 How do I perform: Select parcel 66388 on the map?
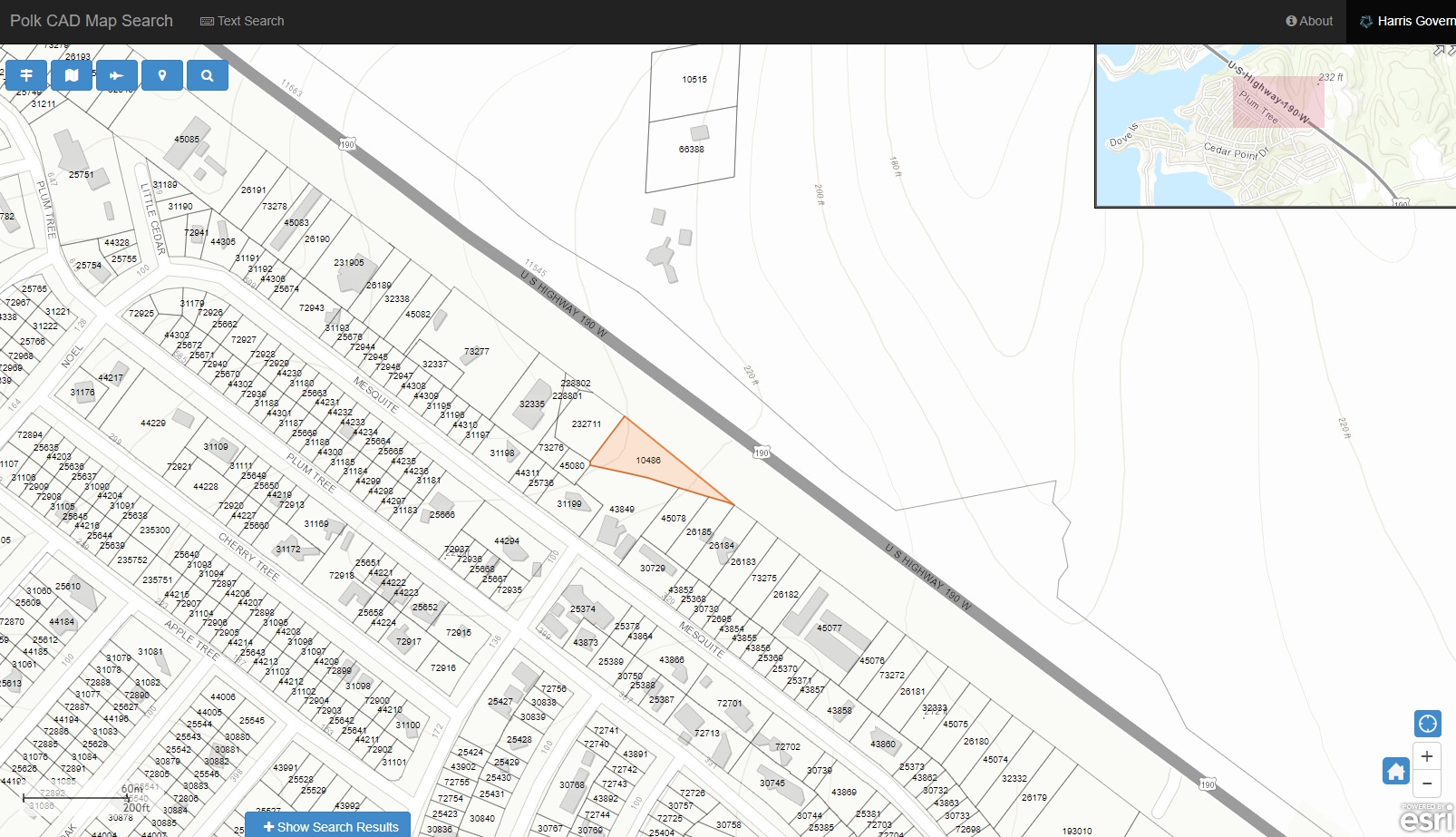pos(691,150)
